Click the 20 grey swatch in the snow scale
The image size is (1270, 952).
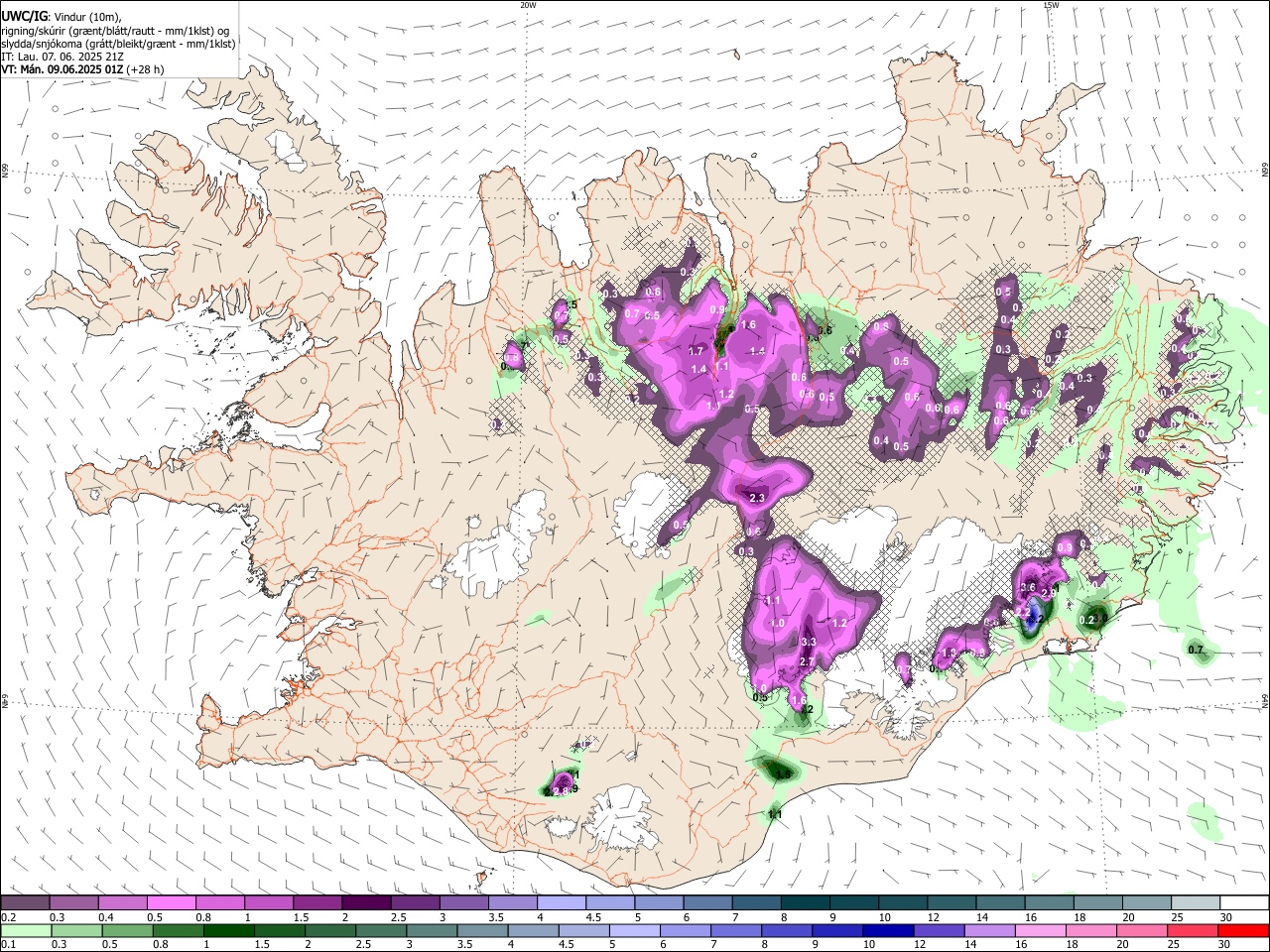click(x=1145, y=903)
